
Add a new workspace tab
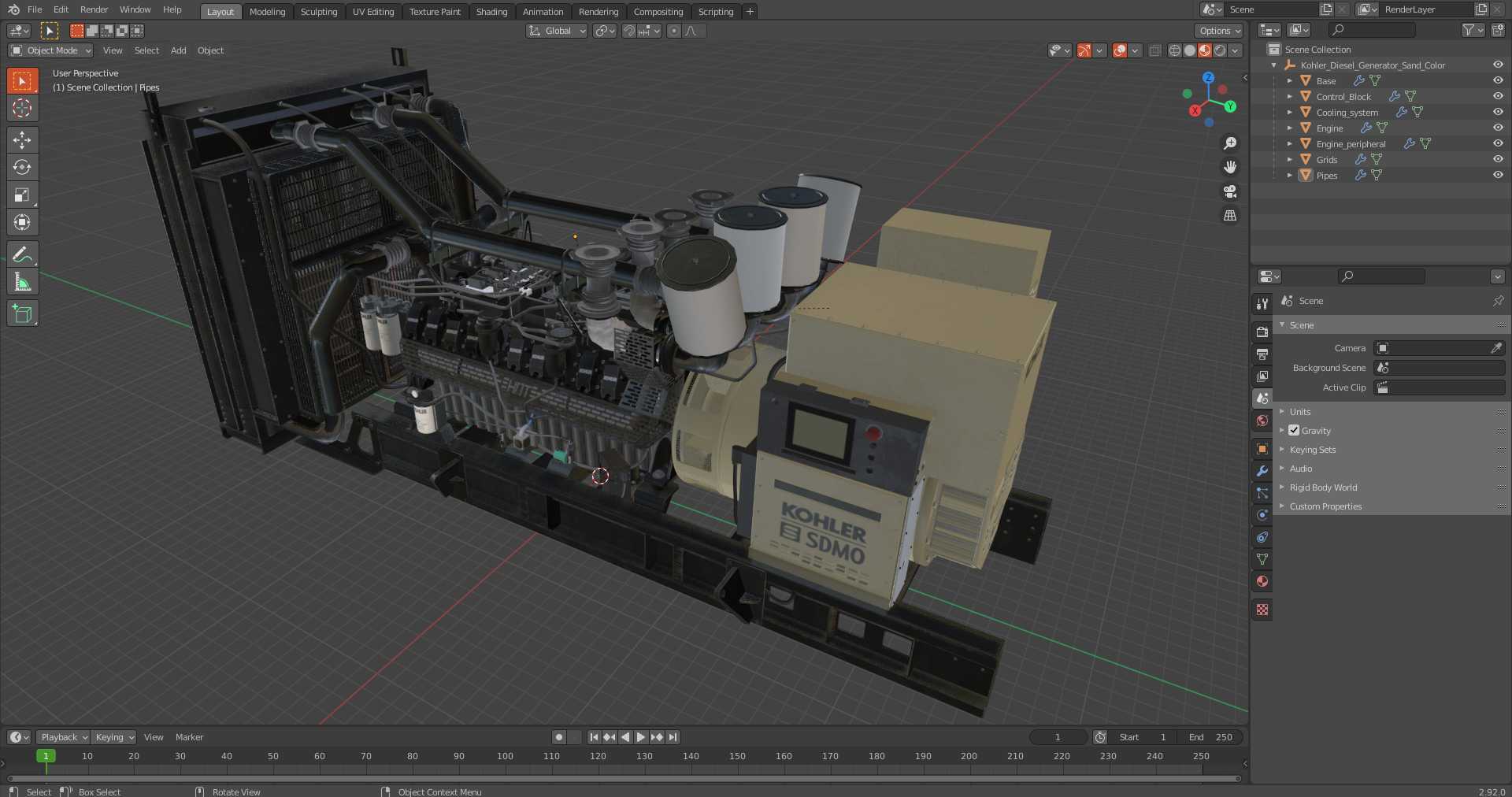(x=750, y=11)
